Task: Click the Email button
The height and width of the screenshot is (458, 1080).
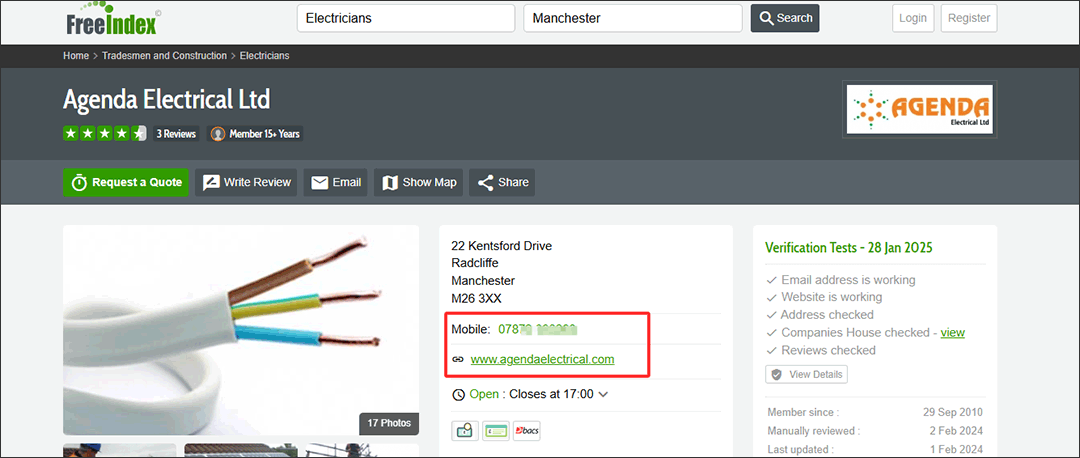Action: click(x=336, y=183)
